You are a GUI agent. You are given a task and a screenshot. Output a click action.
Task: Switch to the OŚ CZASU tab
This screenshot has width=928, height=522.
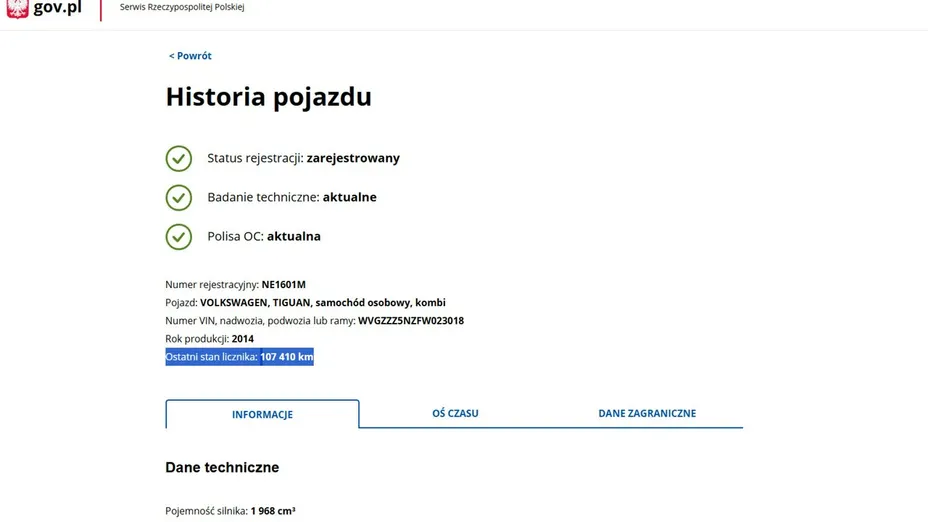click(x=455, y=413)
